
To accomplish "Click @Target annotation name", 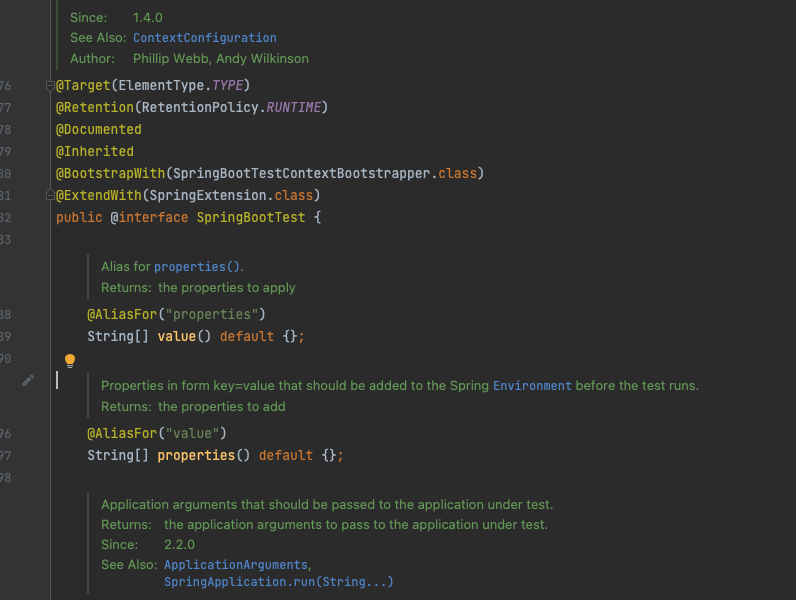I will 83,85.
